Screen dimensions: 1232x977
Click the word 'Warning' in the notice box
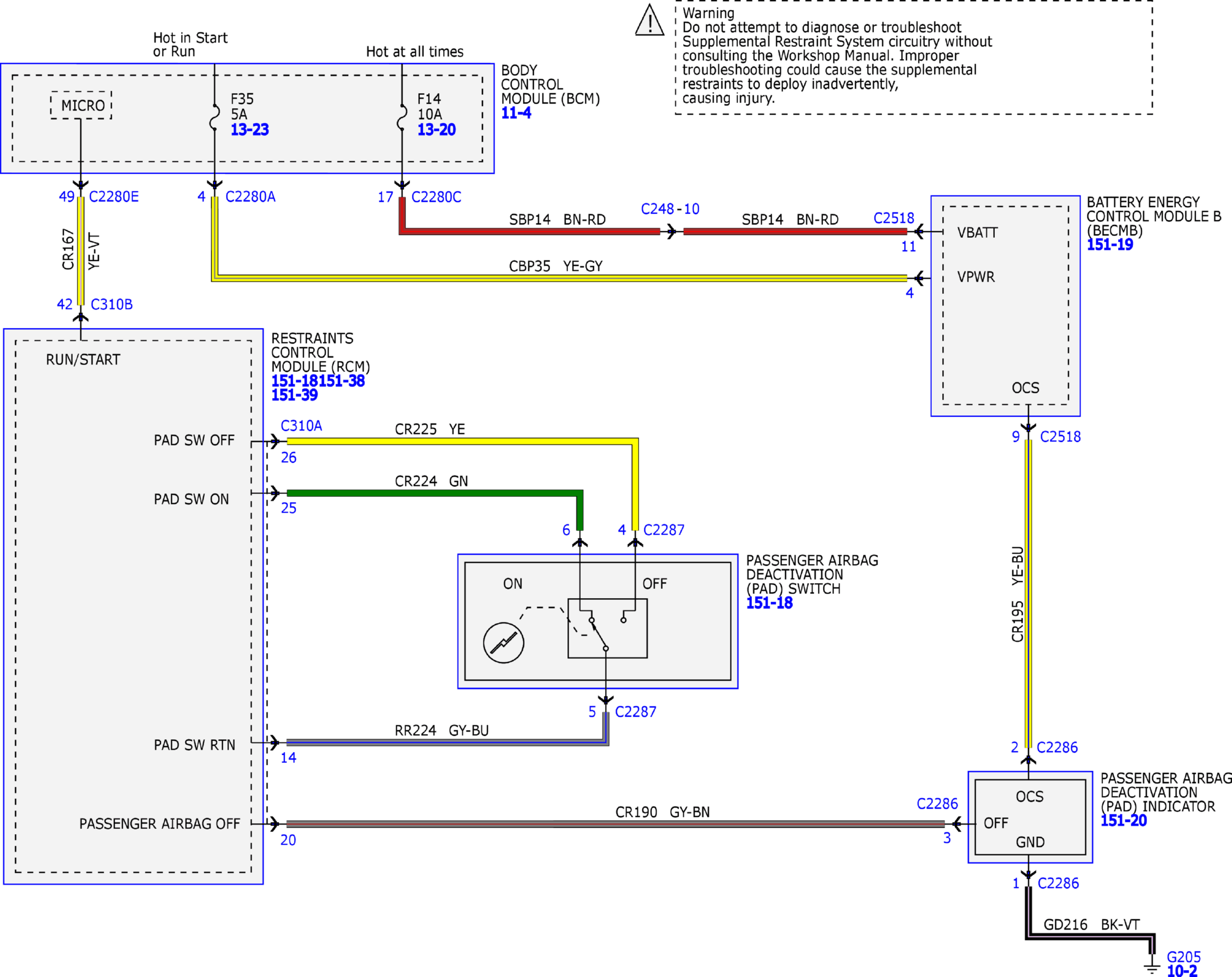pyautogui.click(x=709, y=13)
